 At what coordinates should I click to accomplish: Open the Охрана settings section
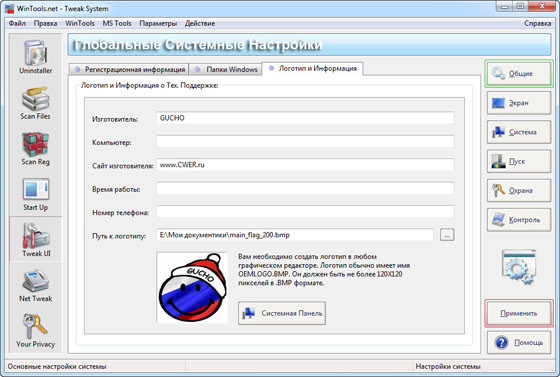[x=519, y=191]
